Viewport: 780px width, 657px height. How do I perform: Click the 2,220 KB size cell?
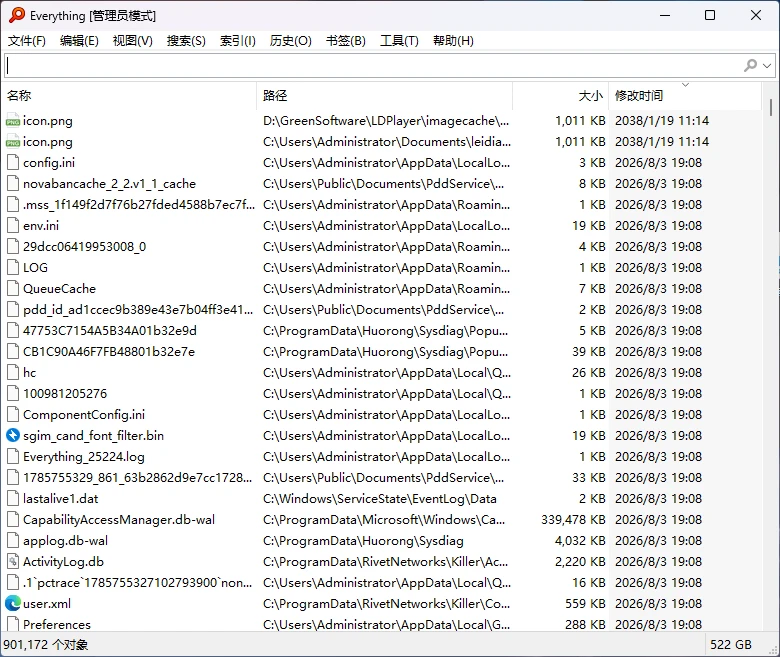(x=580, y=562)
